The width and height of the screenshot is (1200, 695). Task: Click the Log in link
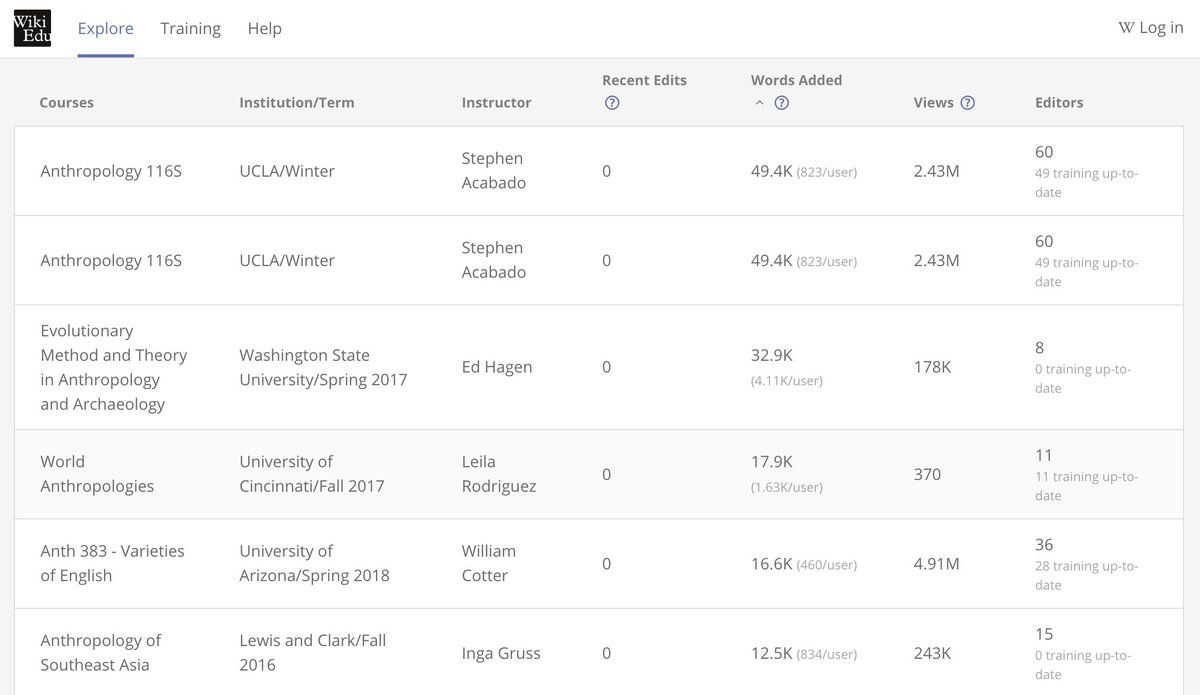[x=1151, y=28]
